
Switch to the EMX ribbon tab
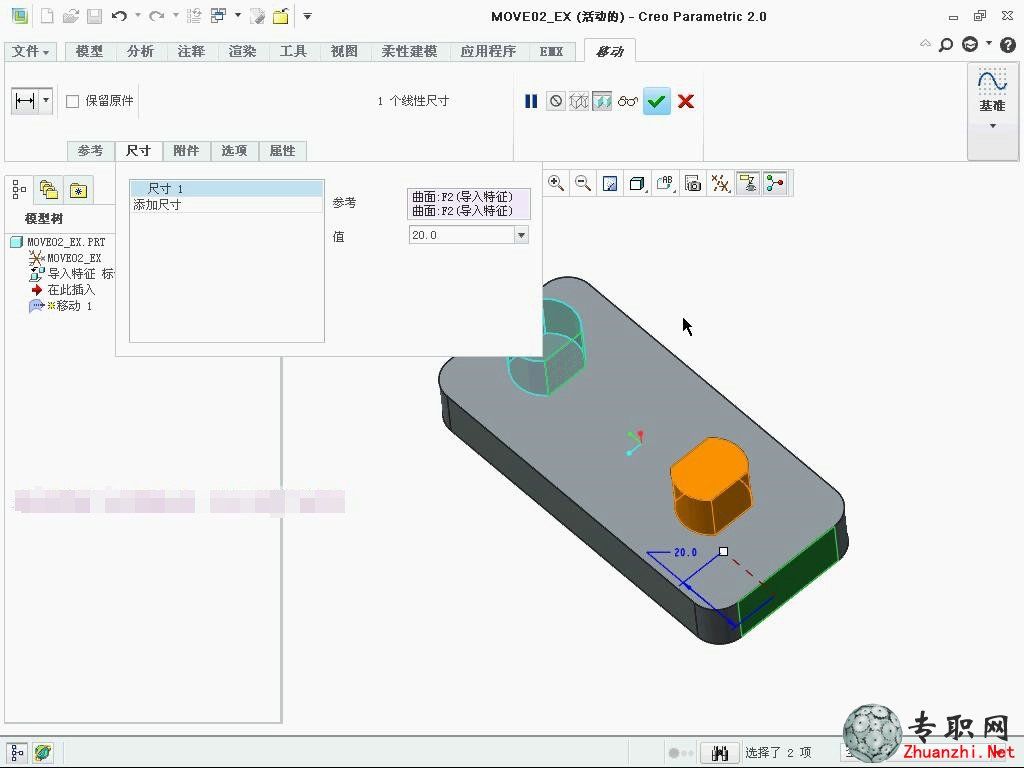(552, 51)
